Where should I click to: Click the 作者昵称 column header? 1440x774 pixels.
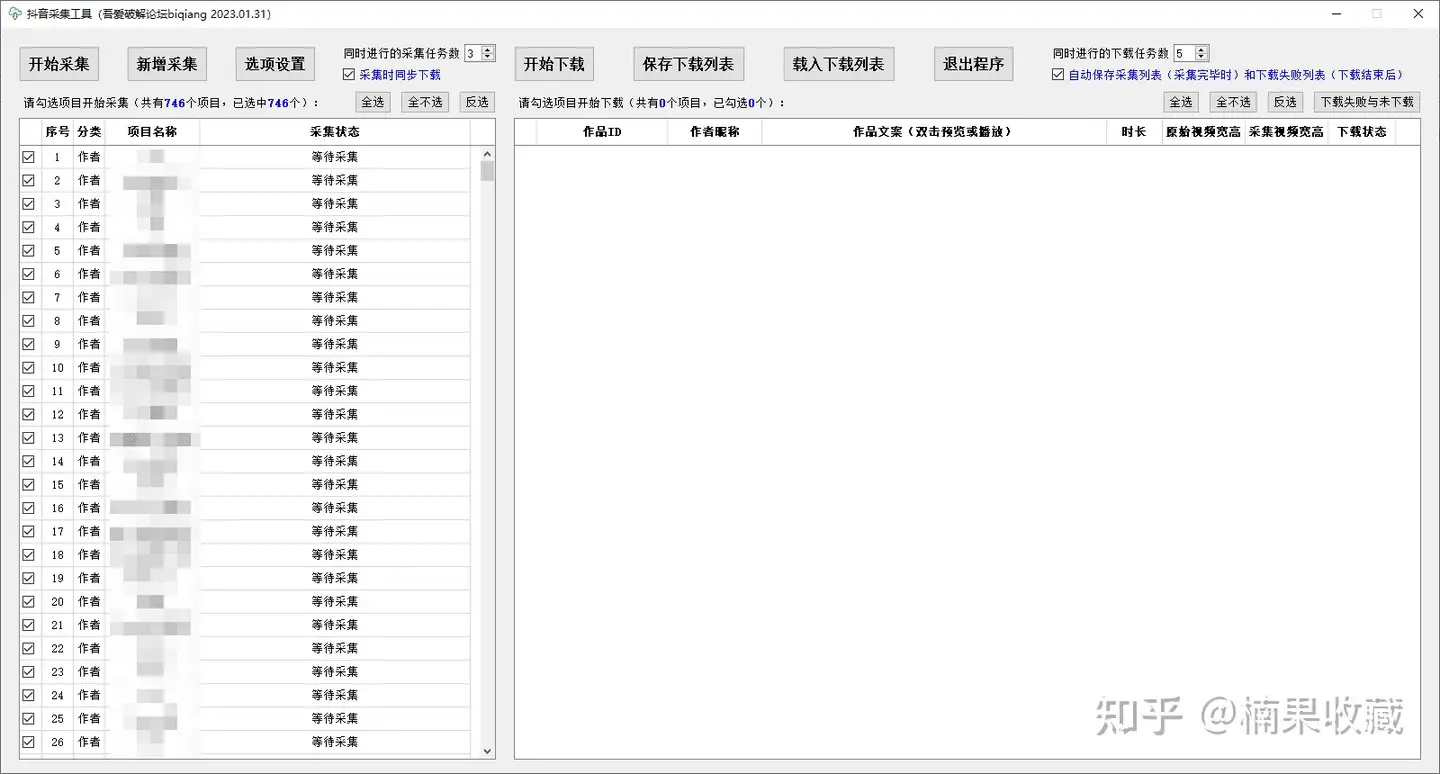click(x=715, y=132)
